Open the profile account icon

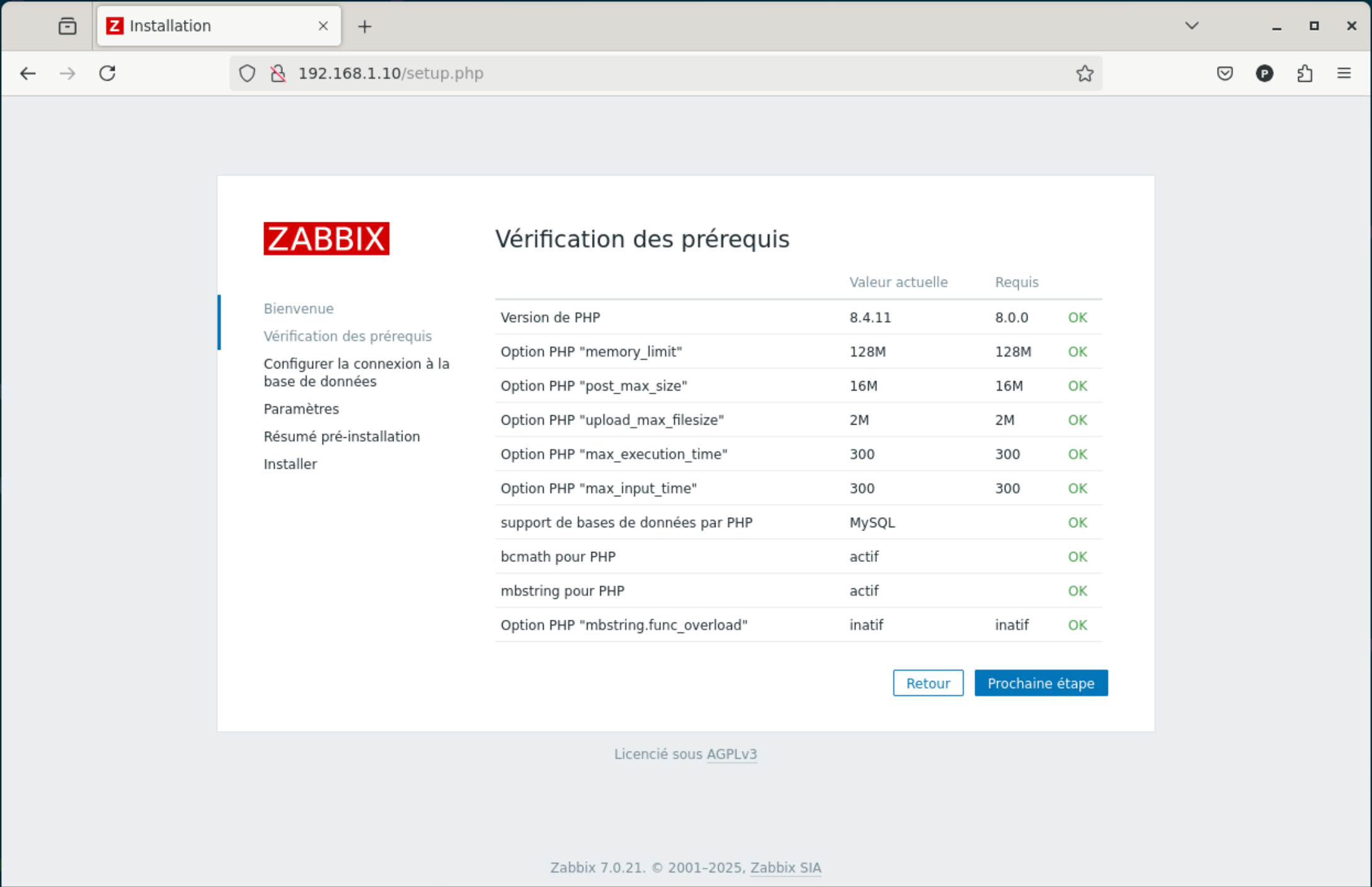click(1264, 74)
